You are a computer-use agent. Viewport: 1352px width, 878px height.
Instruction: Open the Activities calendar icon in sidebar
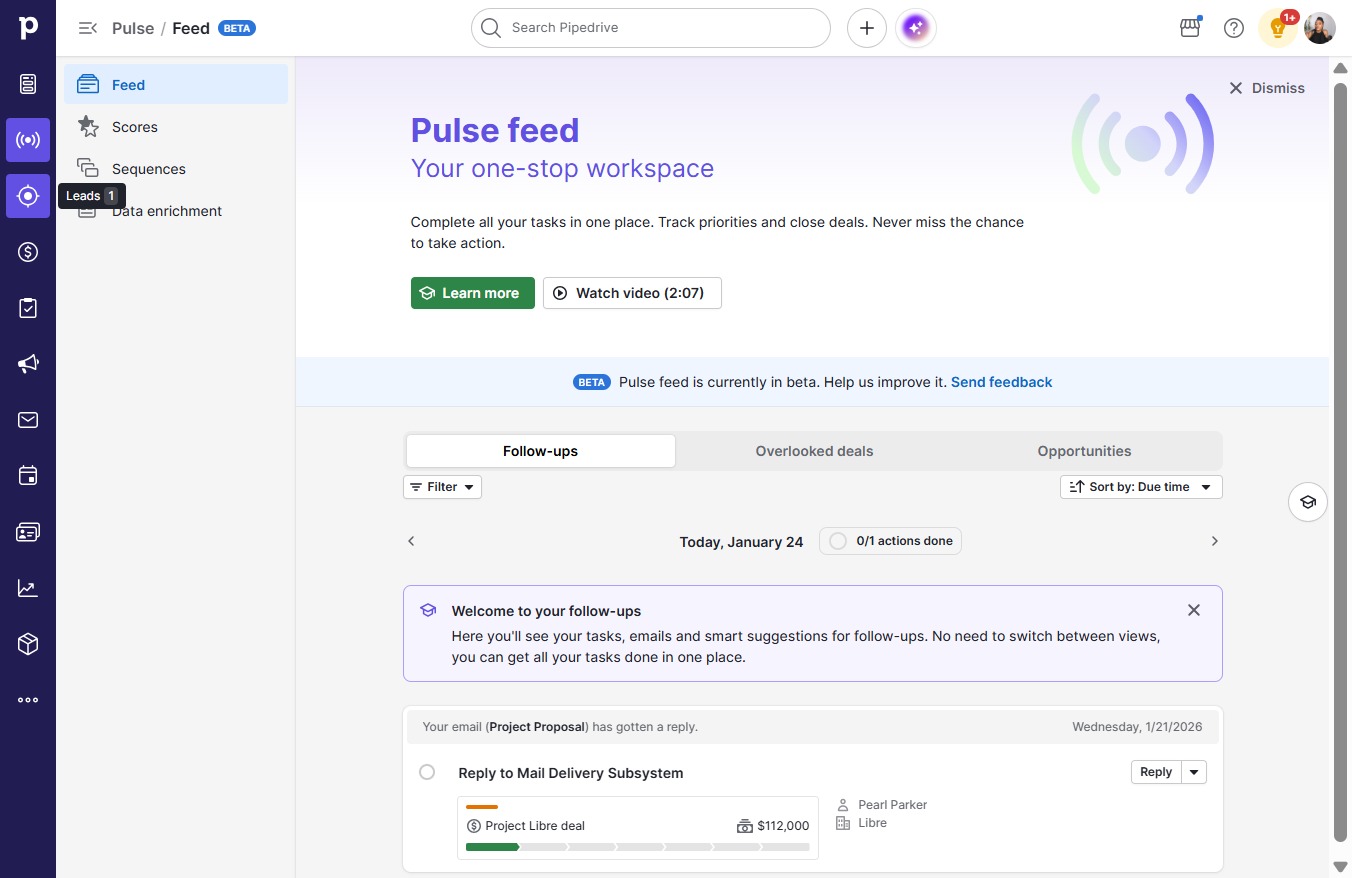click(28, 476)
